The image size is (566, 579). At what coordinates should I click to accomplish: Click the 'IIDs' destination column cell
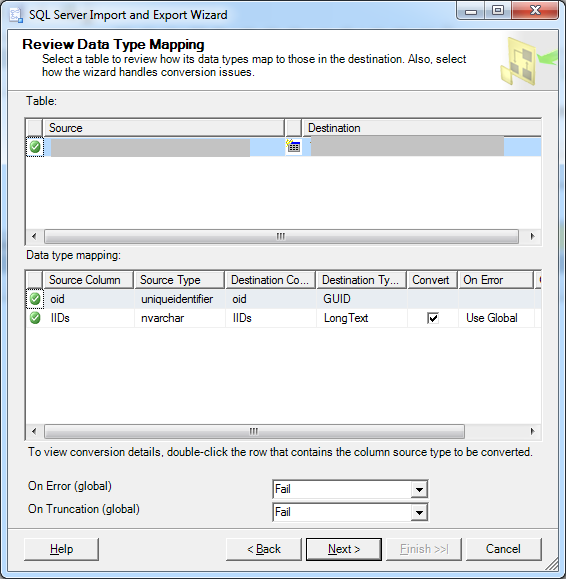tap(271, 318)
